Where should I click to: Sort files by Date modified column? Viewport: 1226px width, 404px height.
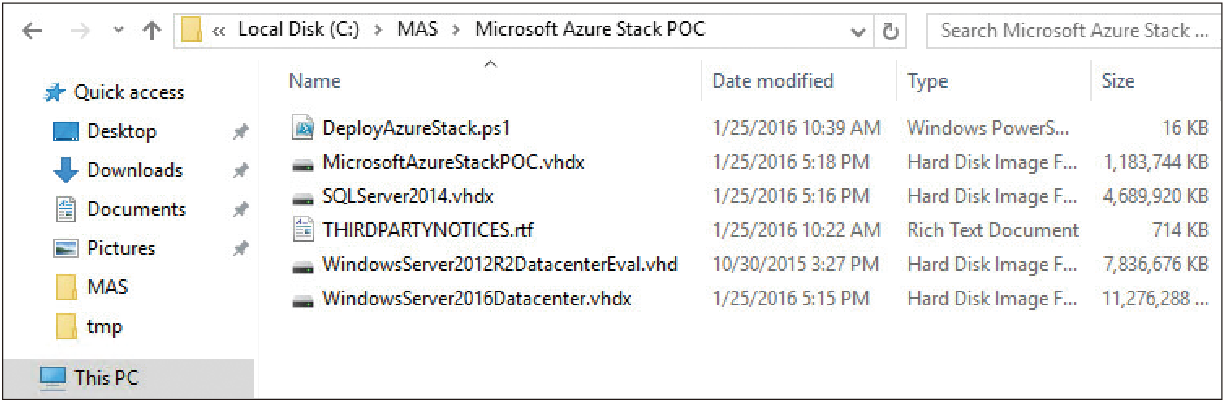(x=772, y=82)
